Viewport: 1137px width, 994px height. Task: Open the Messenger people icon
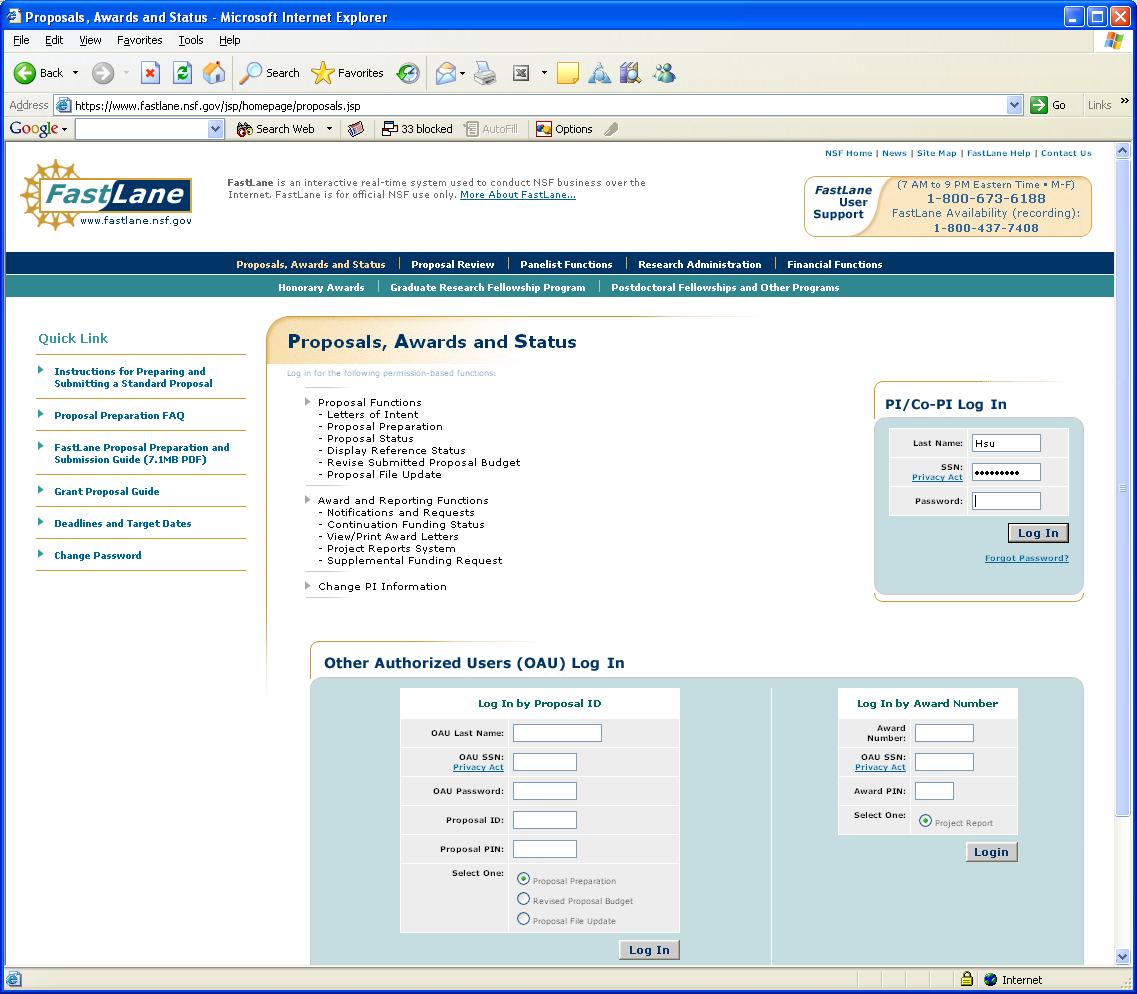tap(664, 73)
